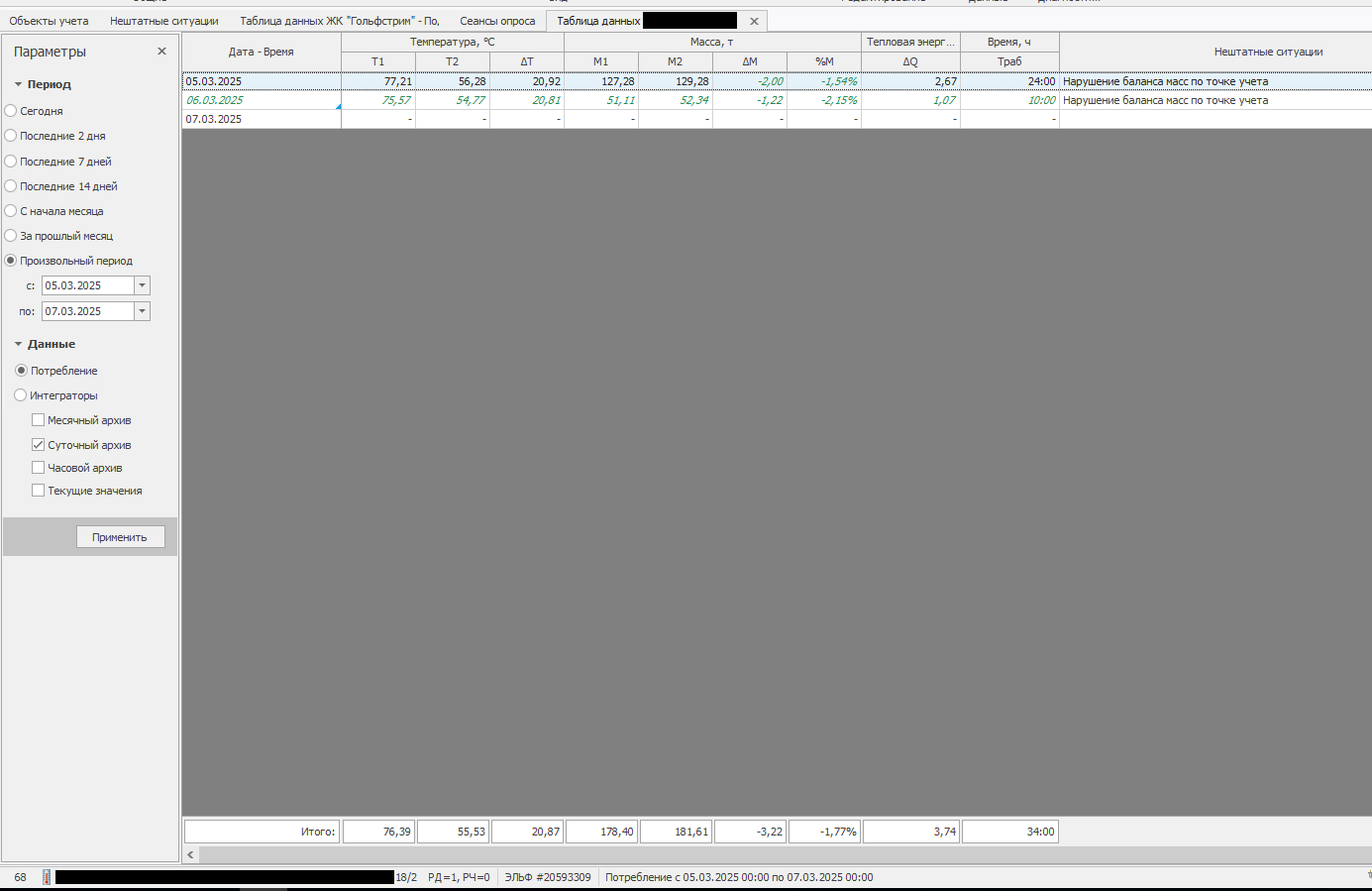Switch to Объекты учета tab
Image resolution: width=1372 pixels, height=891 pixels.
49,21
